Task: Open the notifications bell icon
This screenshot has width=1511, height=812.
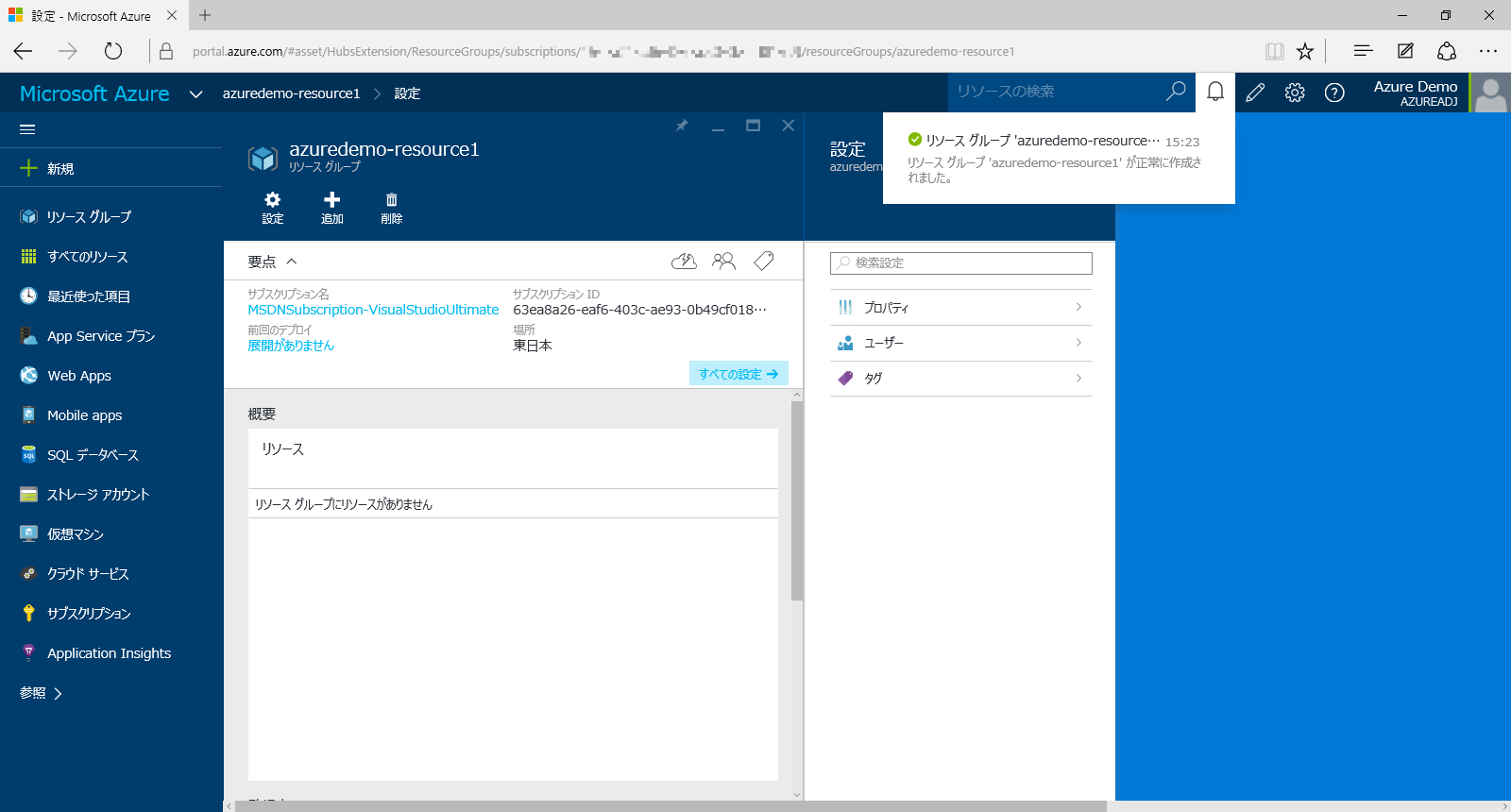Action: click(x=1215, y=92)
